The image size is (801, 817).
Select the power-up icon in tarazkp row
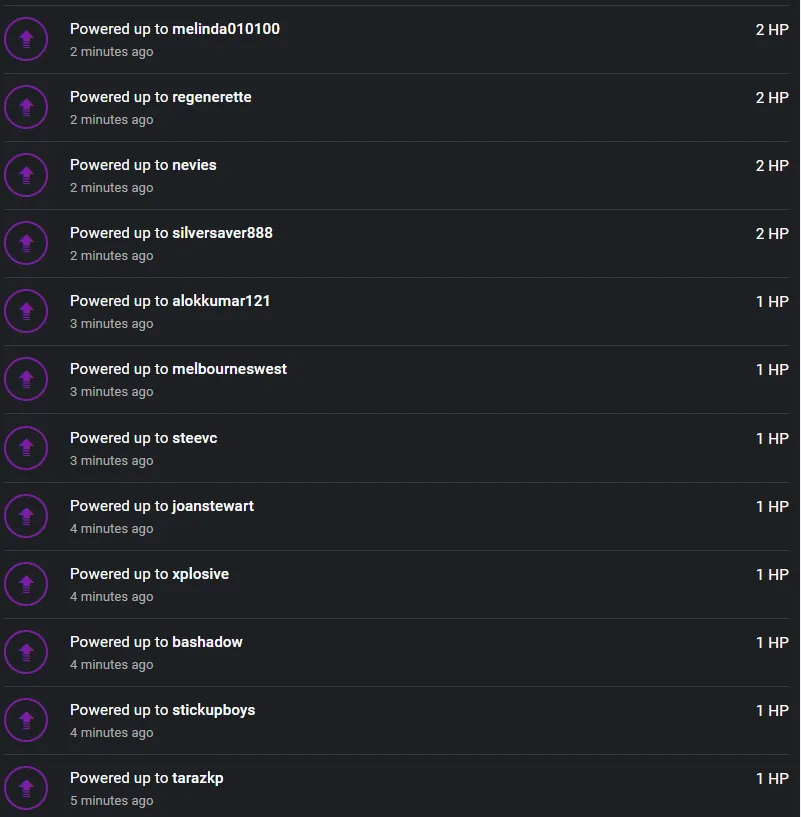(x=26, y=788)
